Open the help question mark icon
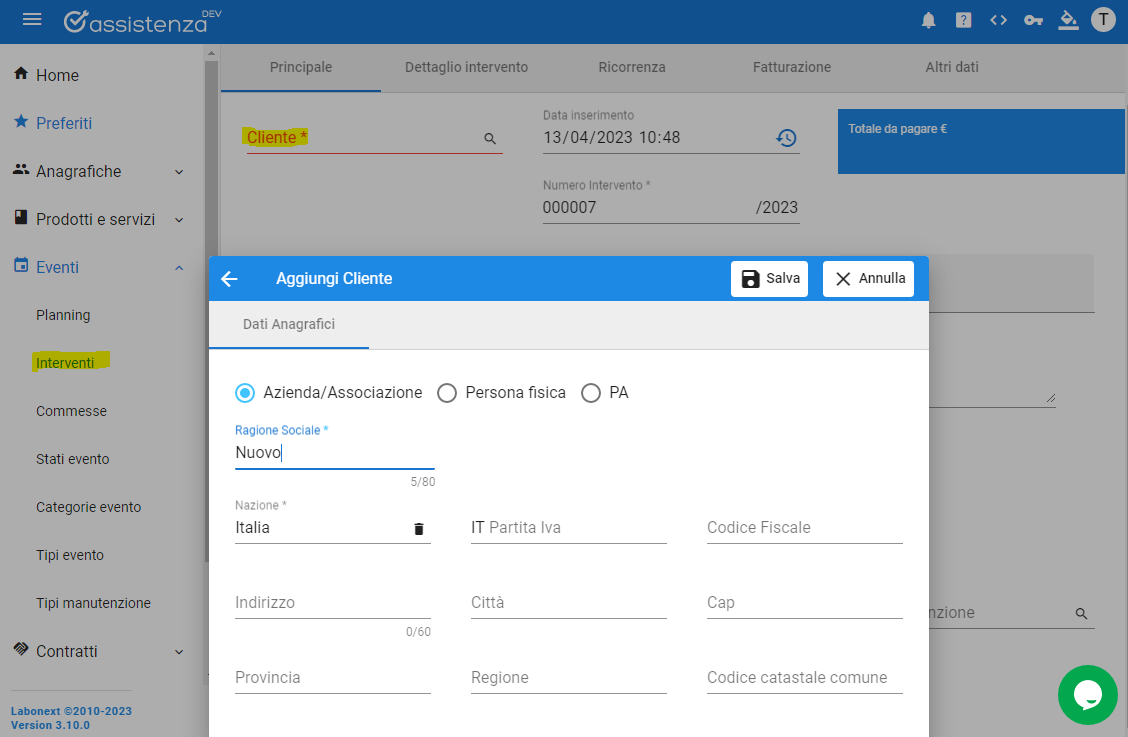This screenshot has height=737, width=1128. [x=963, y=20]
